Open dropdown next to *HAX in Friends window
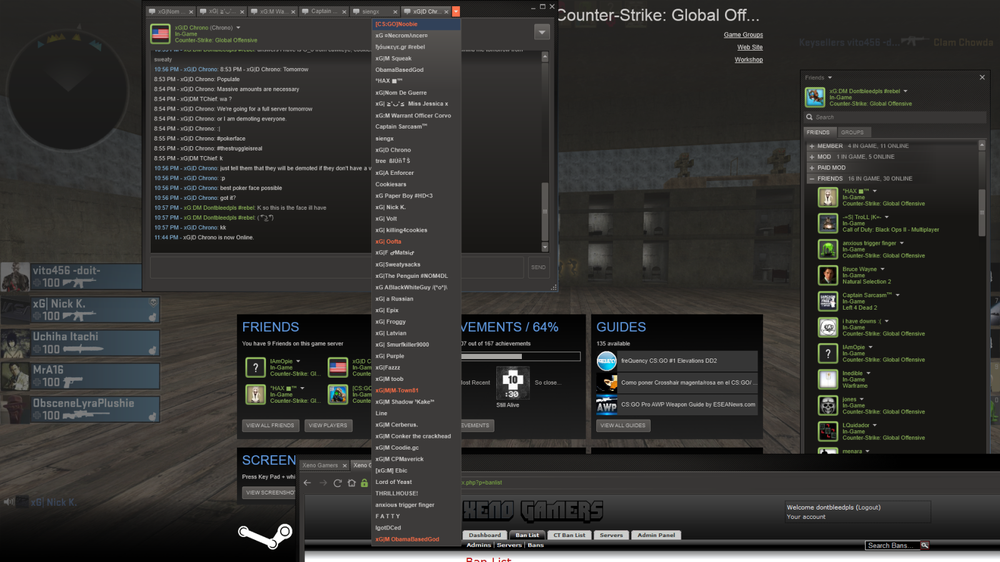 [x=874, y=191]
